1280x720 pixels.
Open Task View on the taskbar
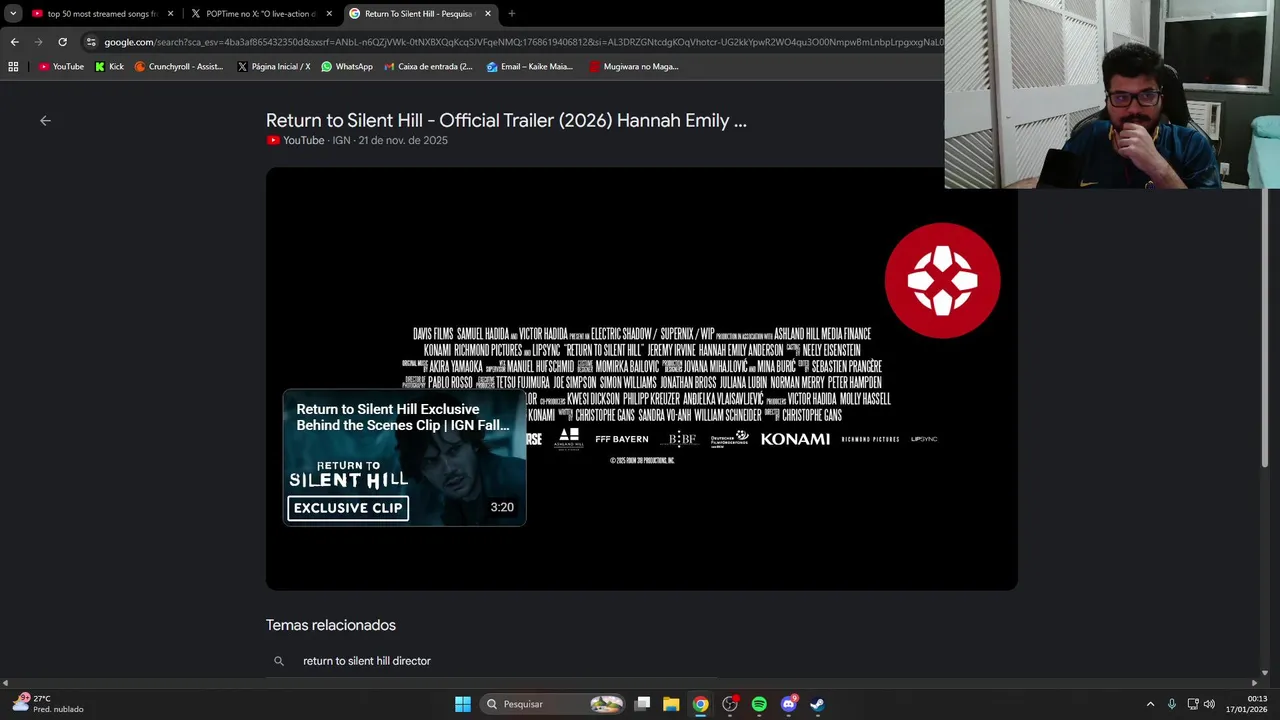(643, 704)
